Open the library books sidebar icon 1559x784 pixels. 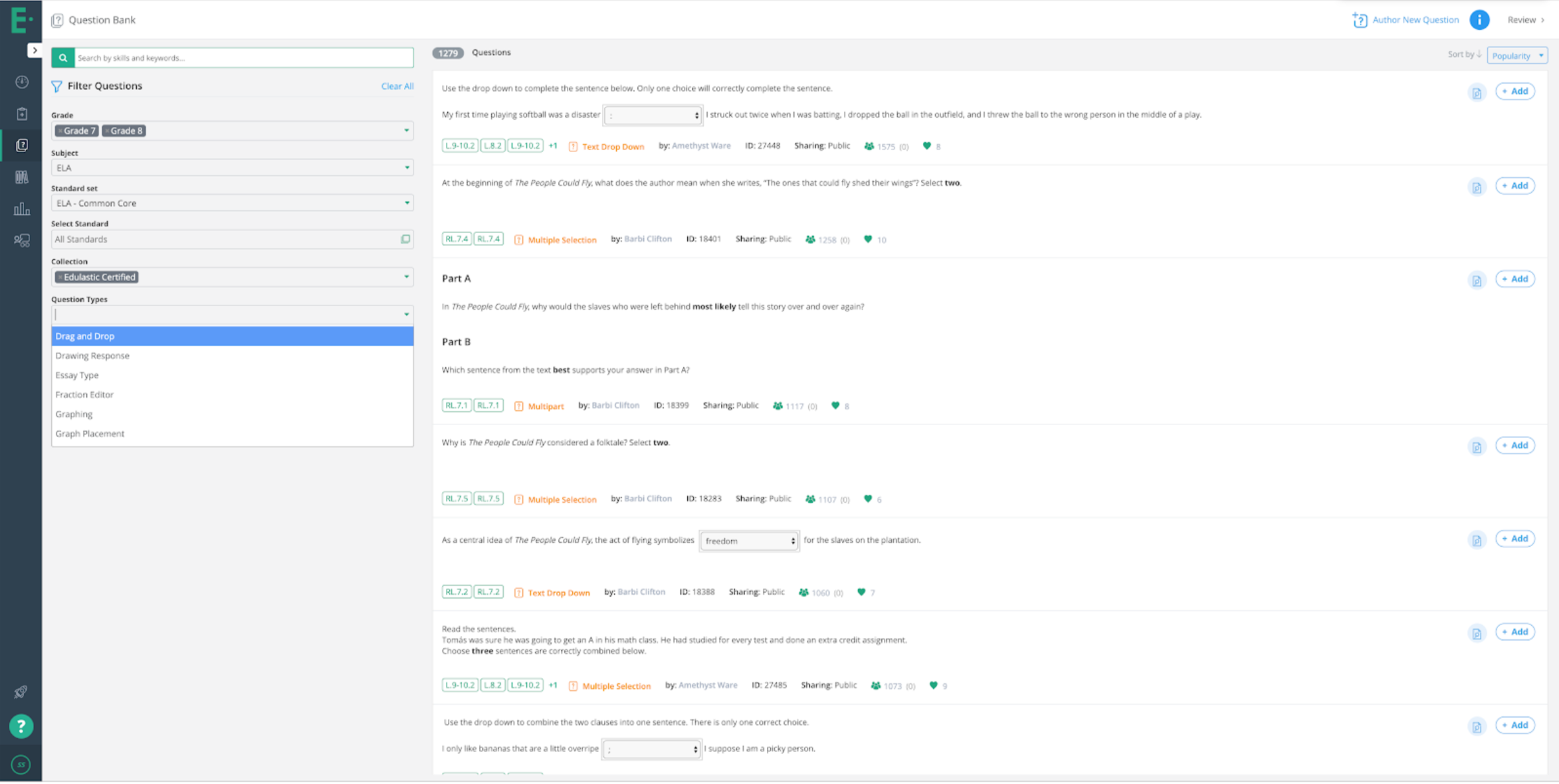click(22, 177)
